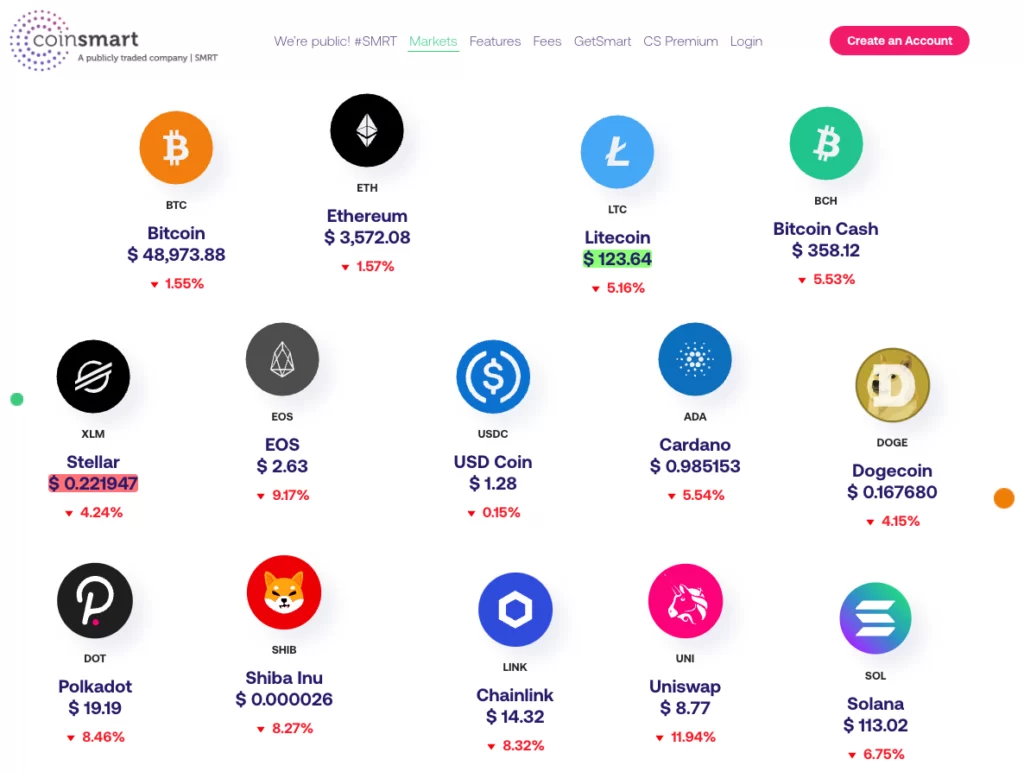Click the Shiba Inu SHIB icon
This screenshot has width=1024, height=772.
point(283,592)
